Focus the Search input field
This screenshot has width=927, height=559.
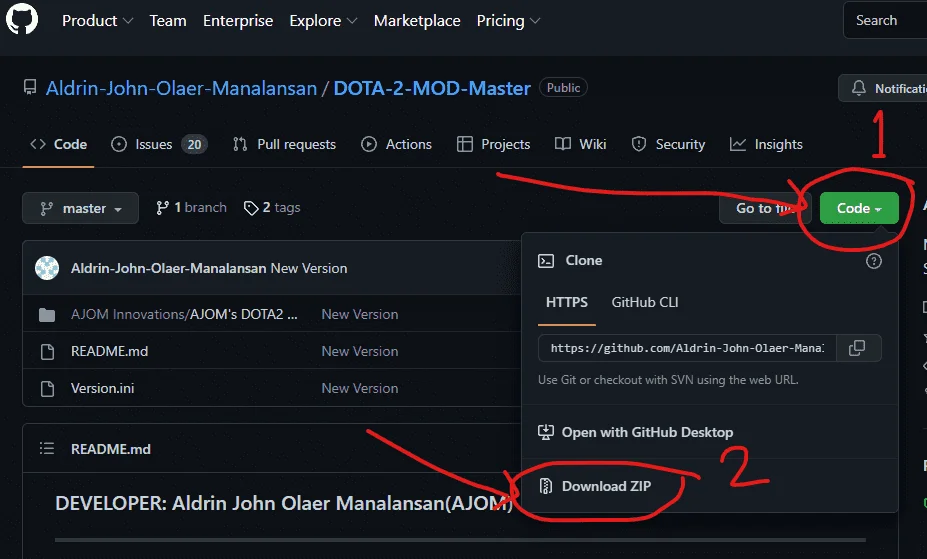point(885,20)
